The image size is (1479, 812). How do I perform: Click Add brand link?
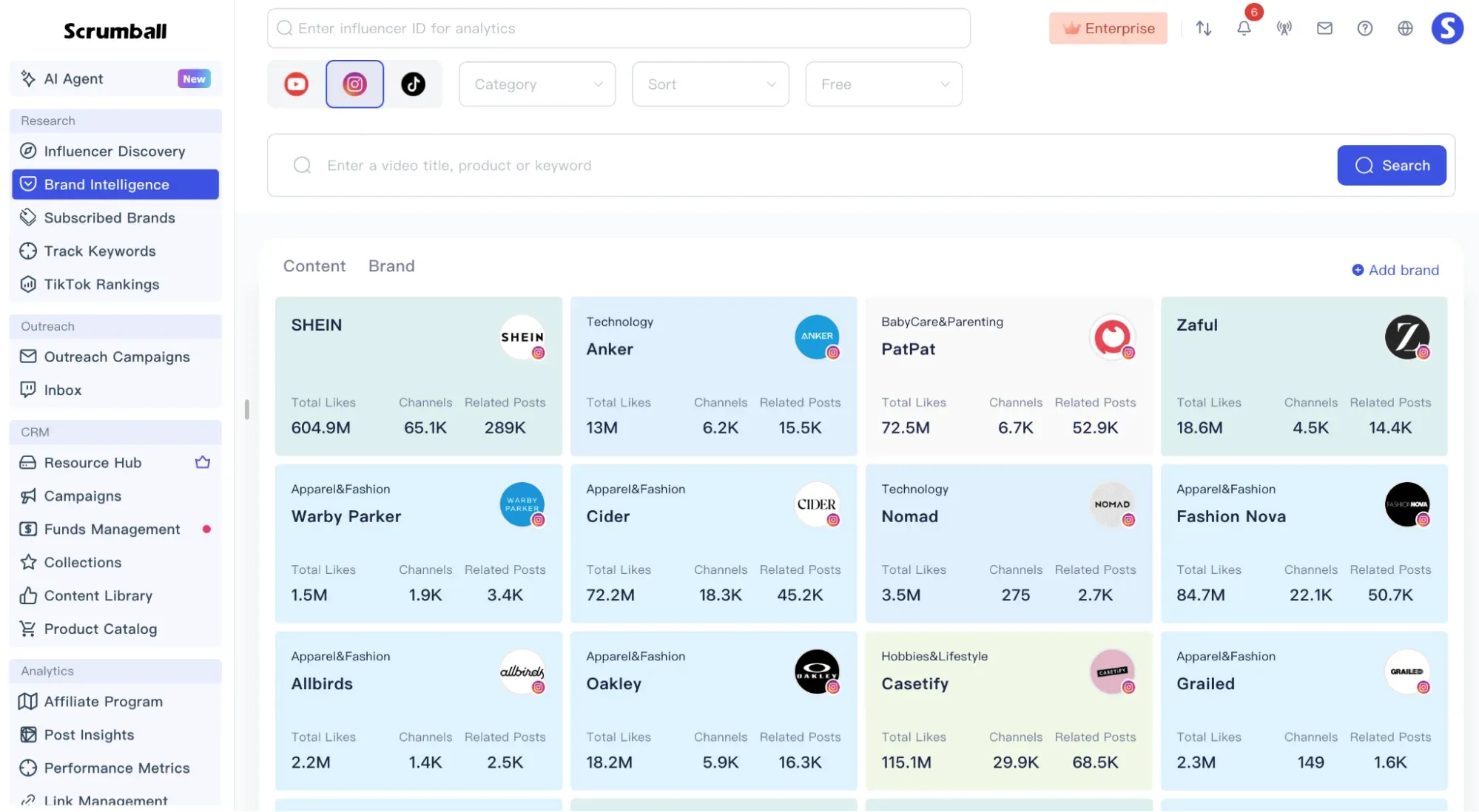[x=1395, y=270]
